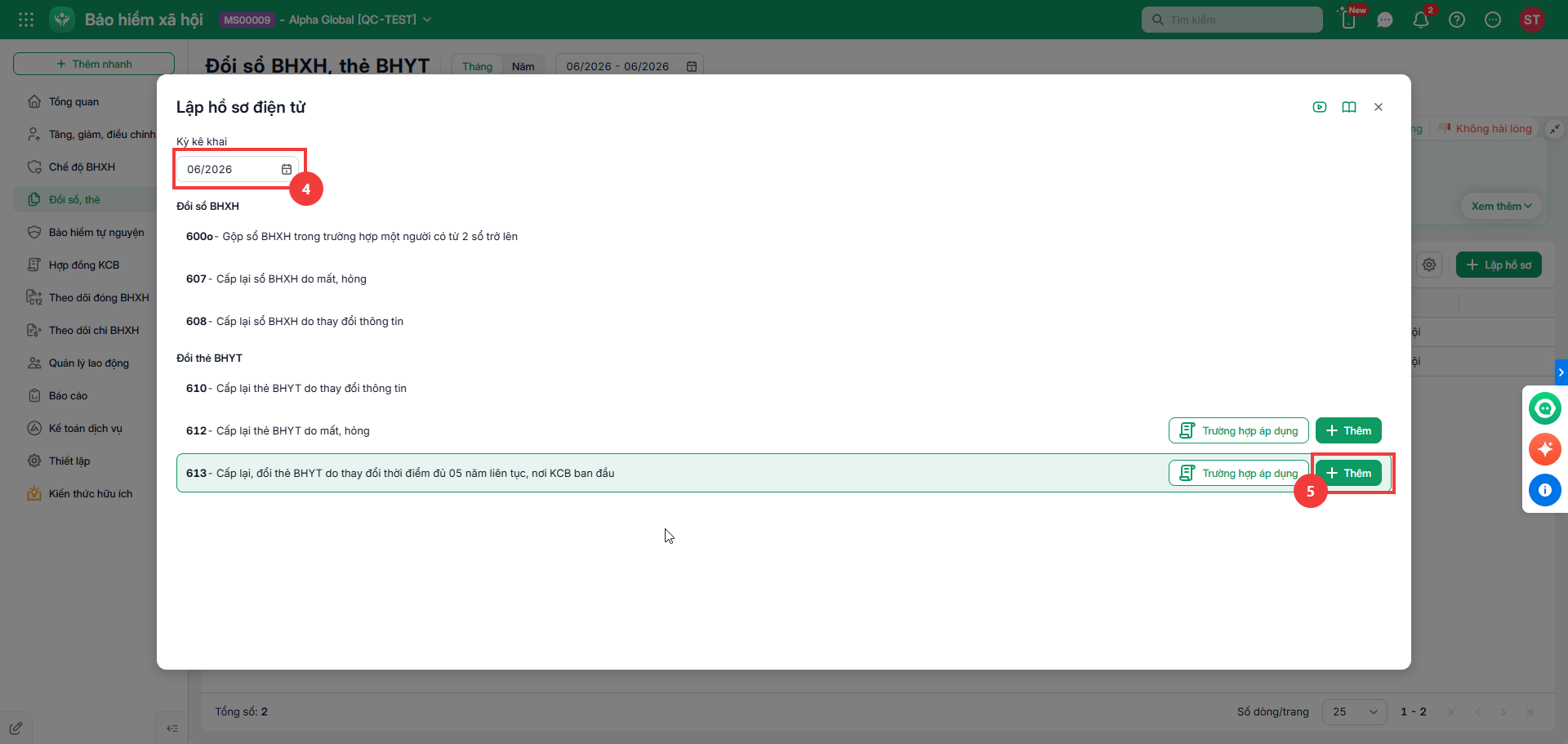Viewport: 1568px width, 744px height.
Task: Select procedure 600o Gộp sổ BHXH
Action: [x=352, y=237]
